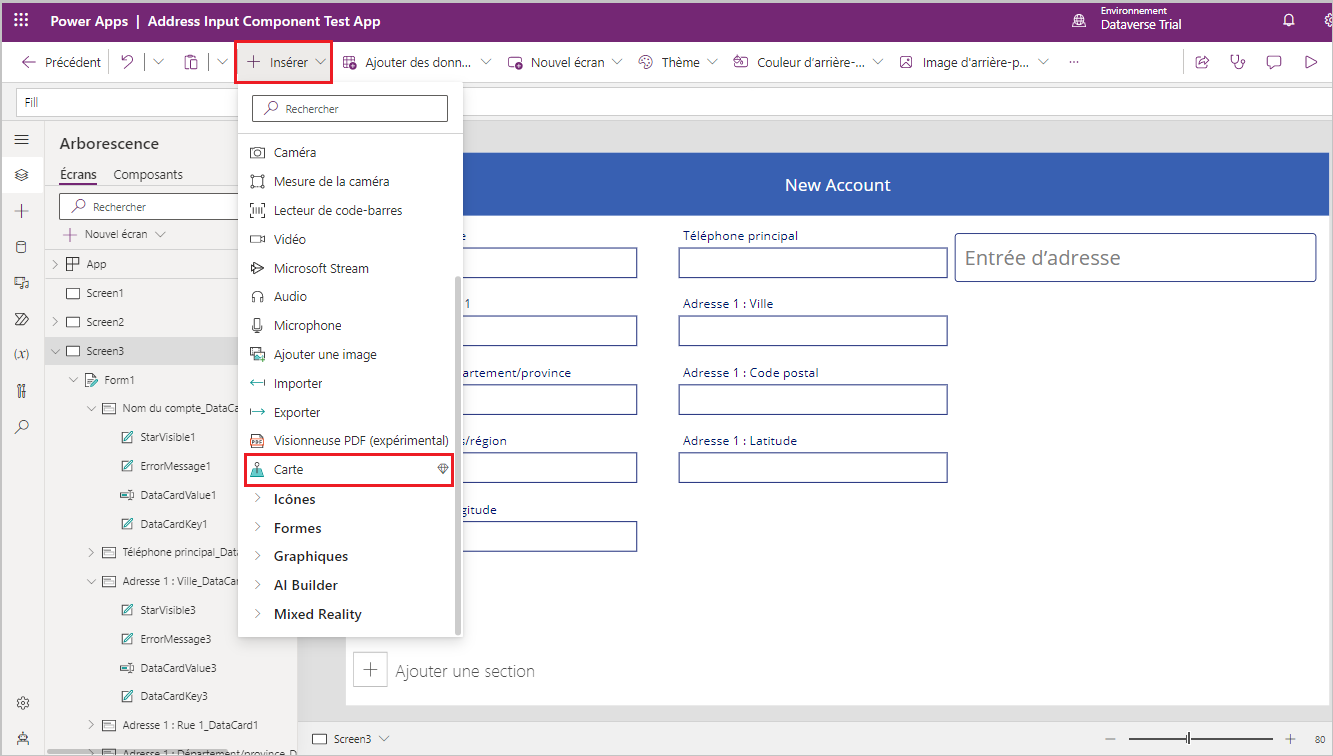This screenshot has height=756, width=1333.
Task: Open the app launcher waffle icon
Action: (x=21, y=21)
